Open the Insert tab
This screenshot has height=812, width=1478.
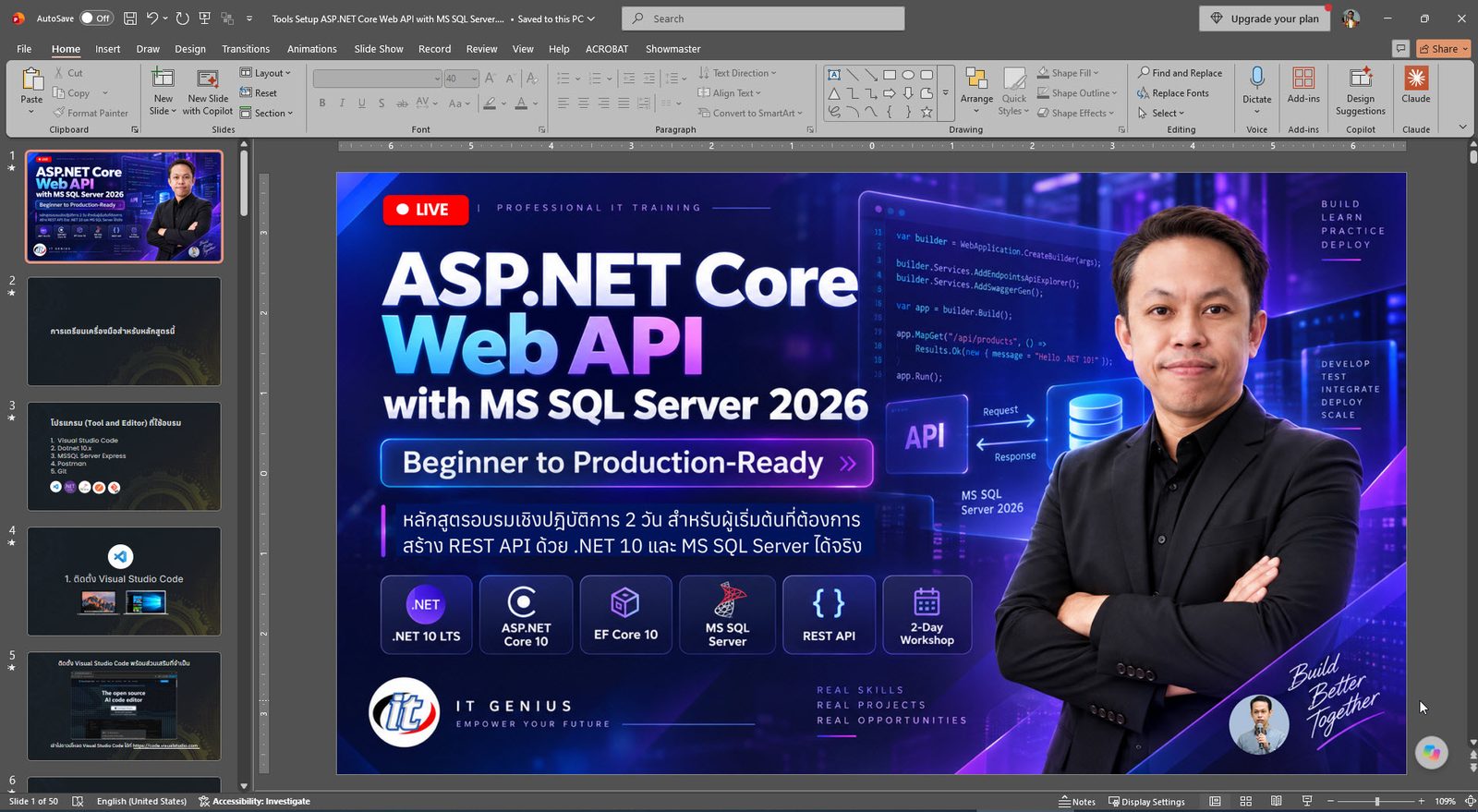tap(108, 49)
